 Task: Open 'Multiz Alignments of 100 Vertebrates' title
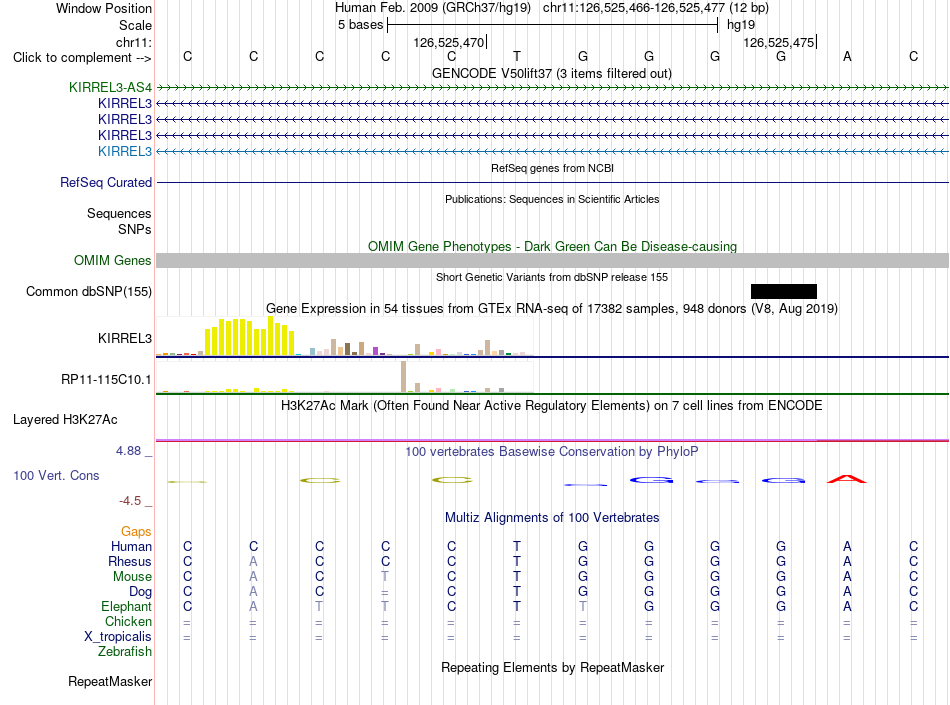pos(552,517)
